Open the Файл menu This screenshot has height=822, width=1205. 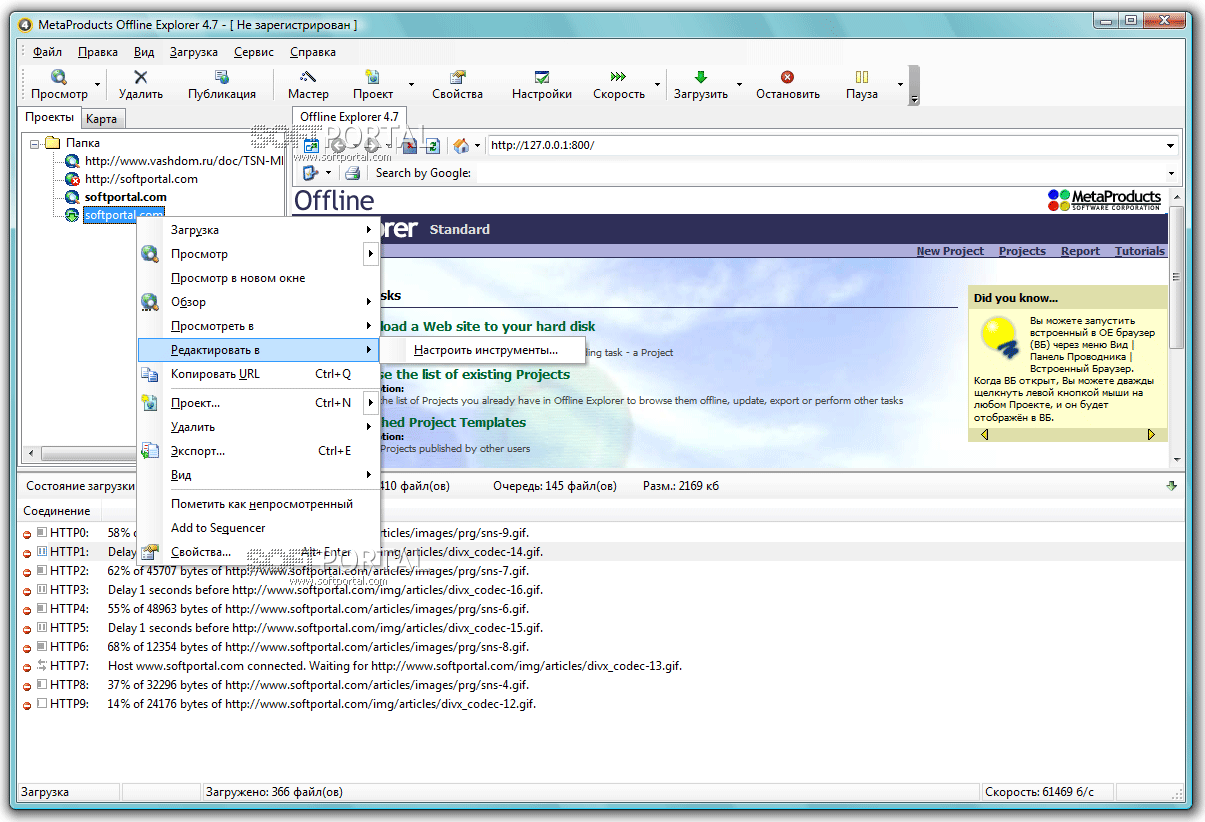pos(47,52)
